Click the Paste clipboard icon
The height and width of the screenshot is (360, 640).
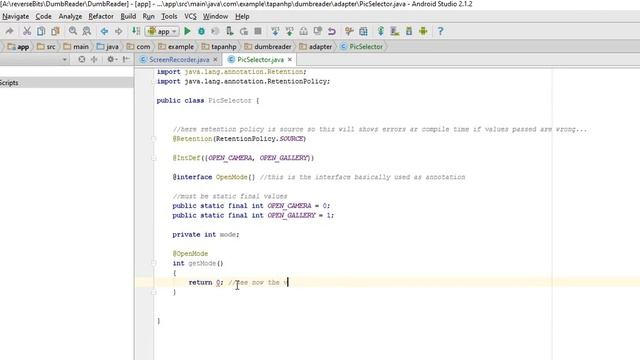(x=55, y=31)
